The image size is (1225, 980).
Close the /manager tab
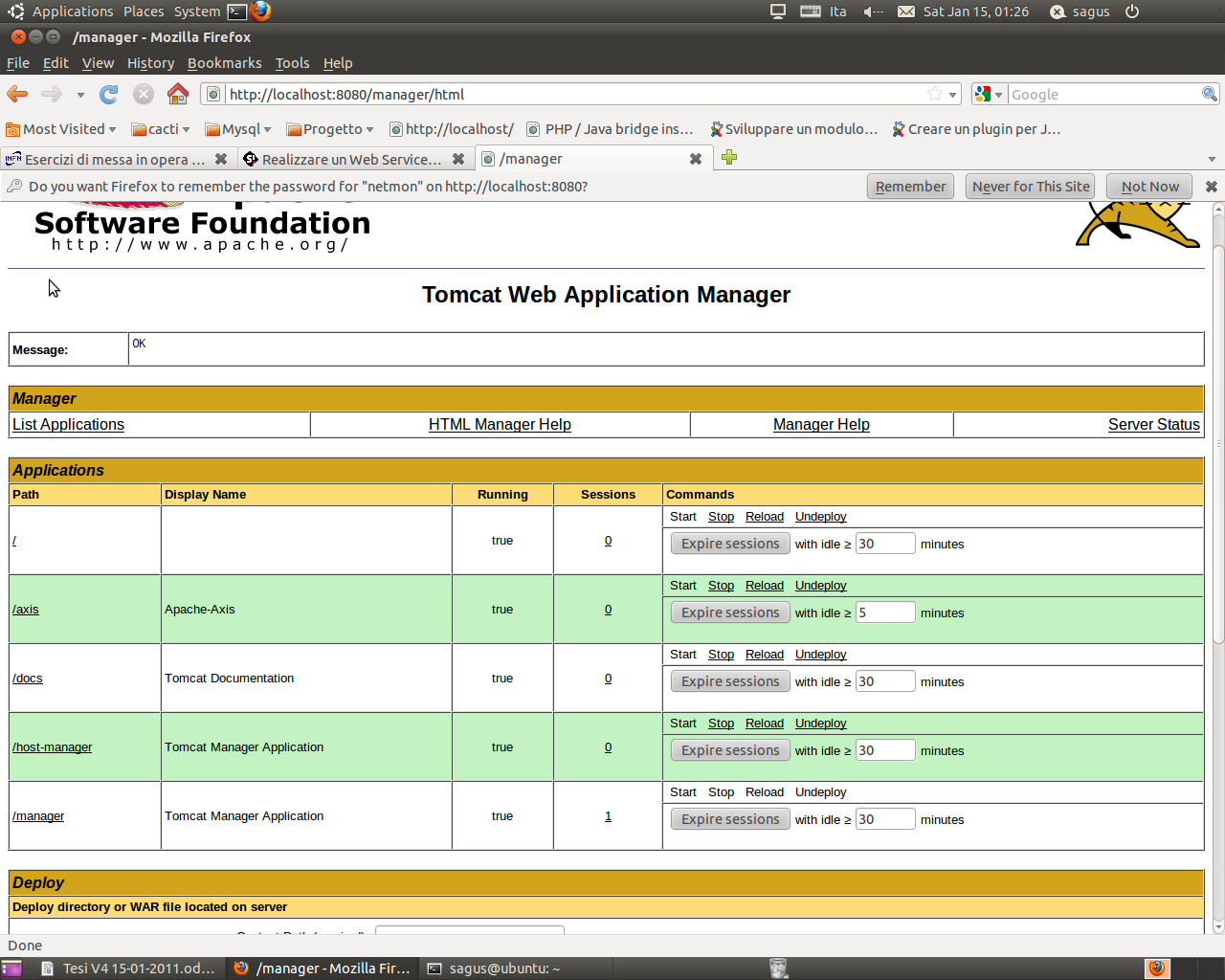pos(696,159)
